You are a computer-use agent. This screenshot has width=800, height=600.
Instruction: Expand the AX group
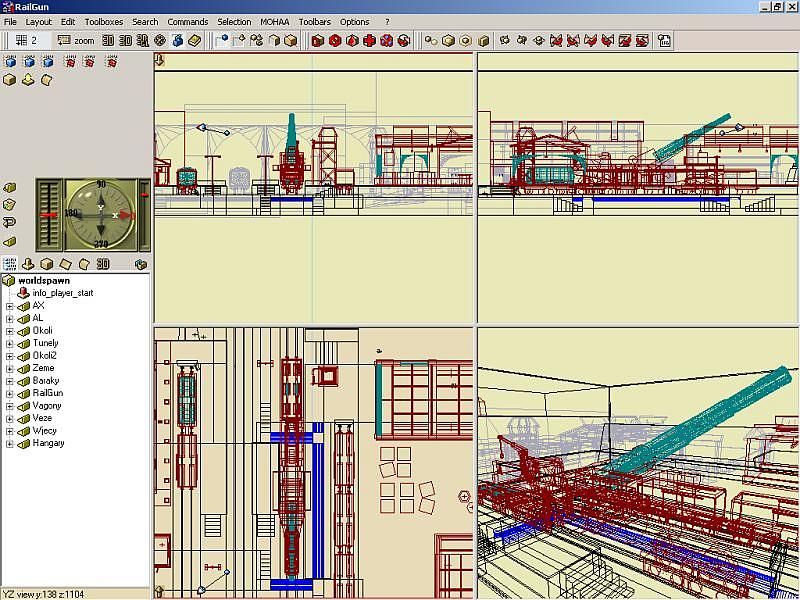coord(9,307)
